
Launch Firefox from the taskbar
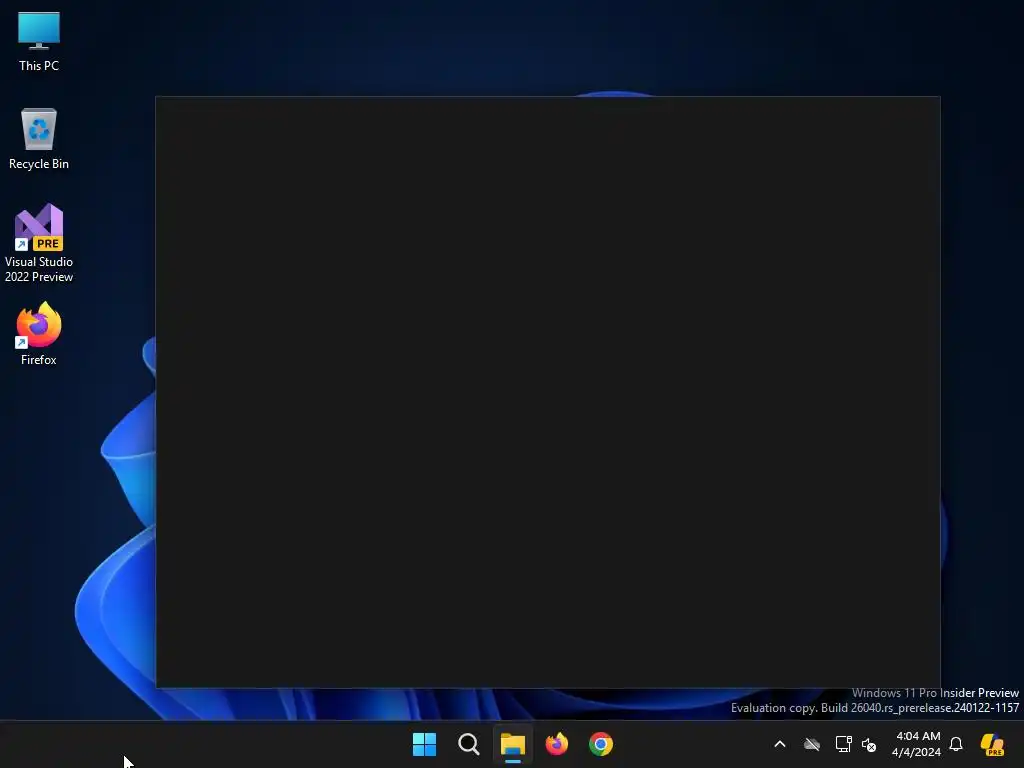pos(557,744)
